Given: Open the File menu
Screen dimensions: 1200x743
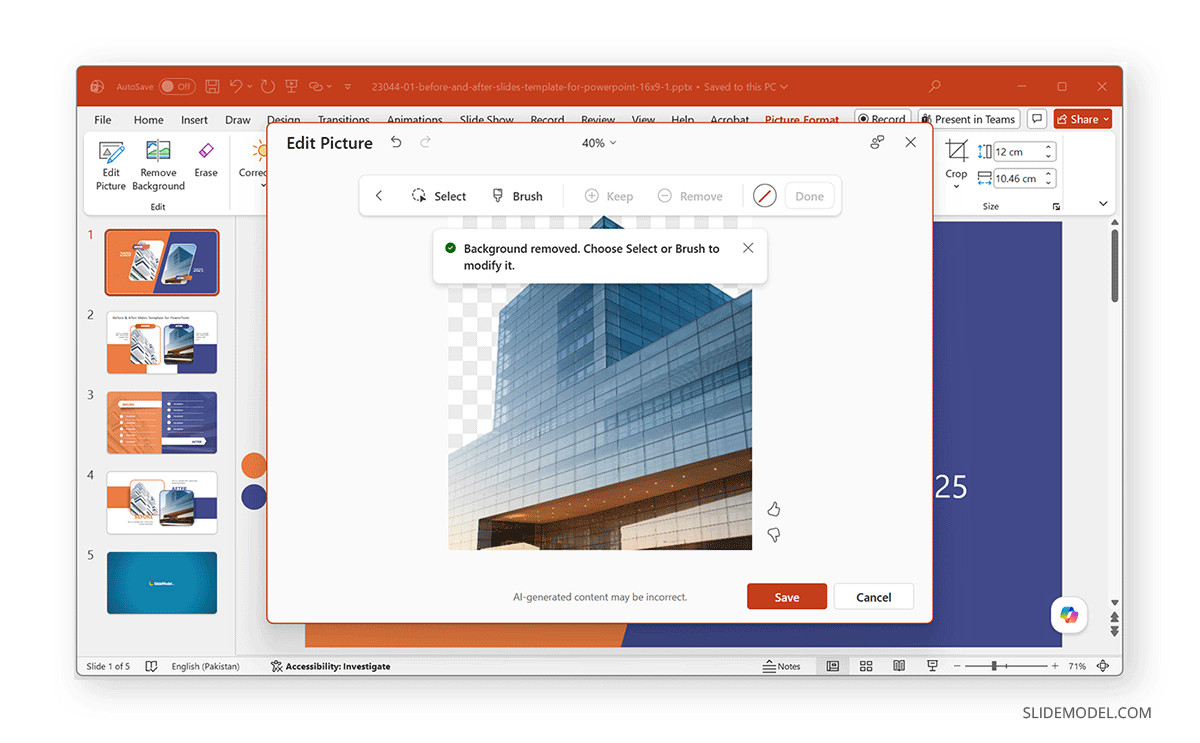Looking at the screenshot, I should coord(103,119).
